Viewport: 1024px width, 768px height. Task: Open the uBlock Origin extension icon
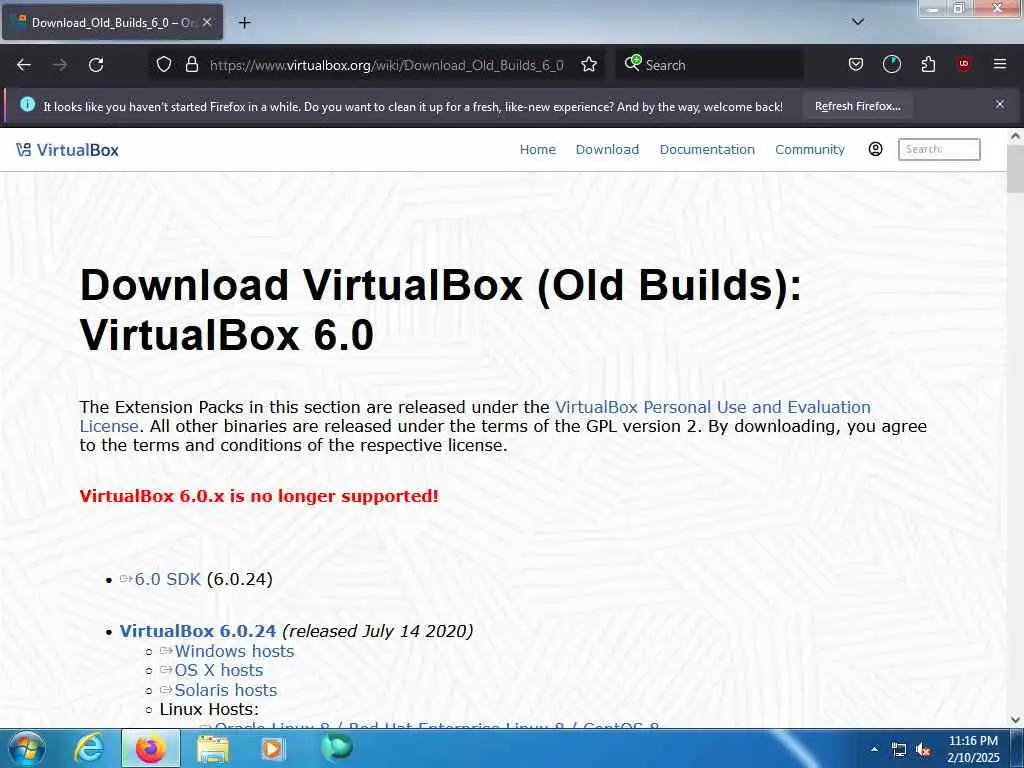point(963,64)
